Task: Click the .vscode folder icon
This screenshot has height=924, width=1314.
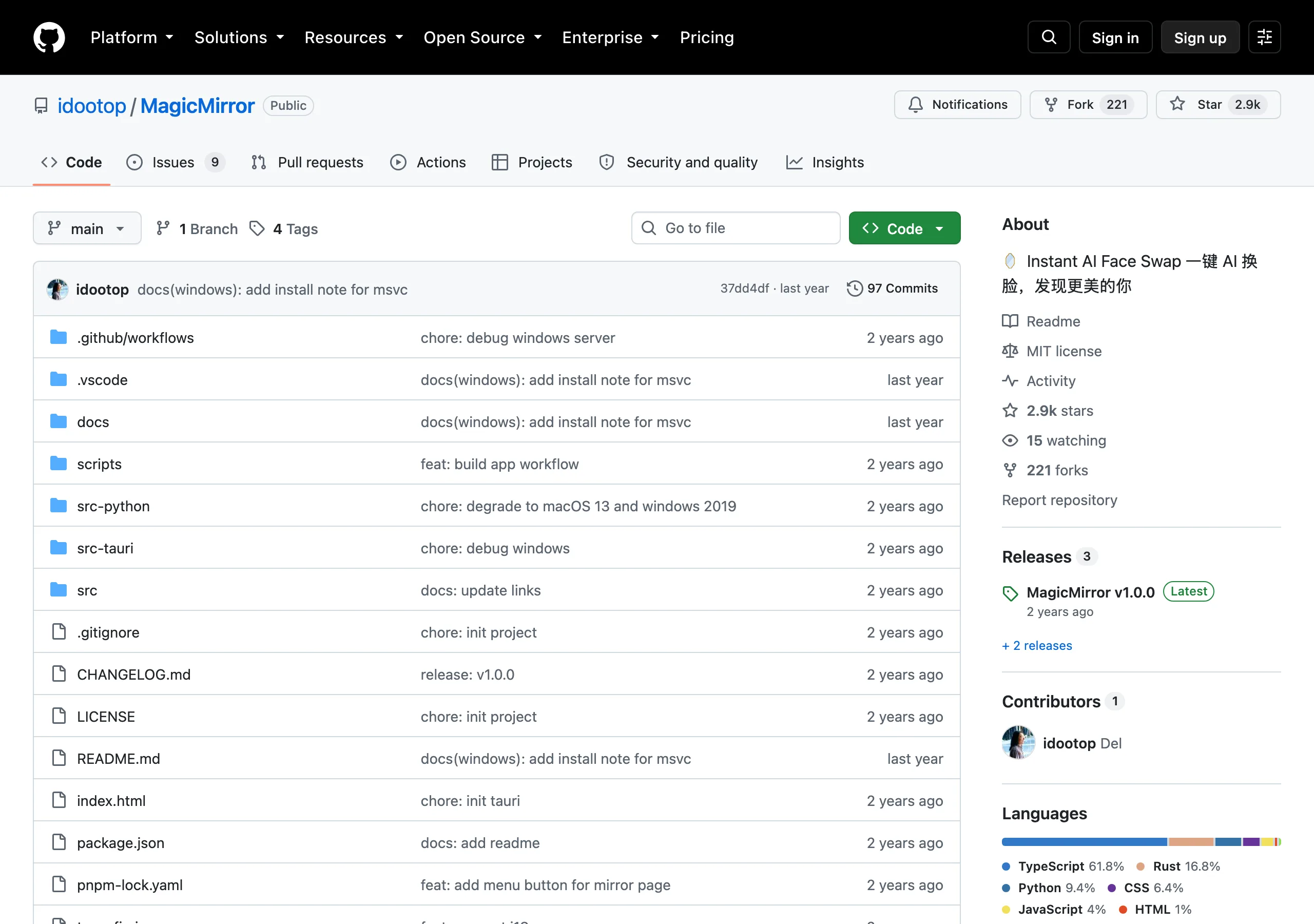Action: point(59,379)
